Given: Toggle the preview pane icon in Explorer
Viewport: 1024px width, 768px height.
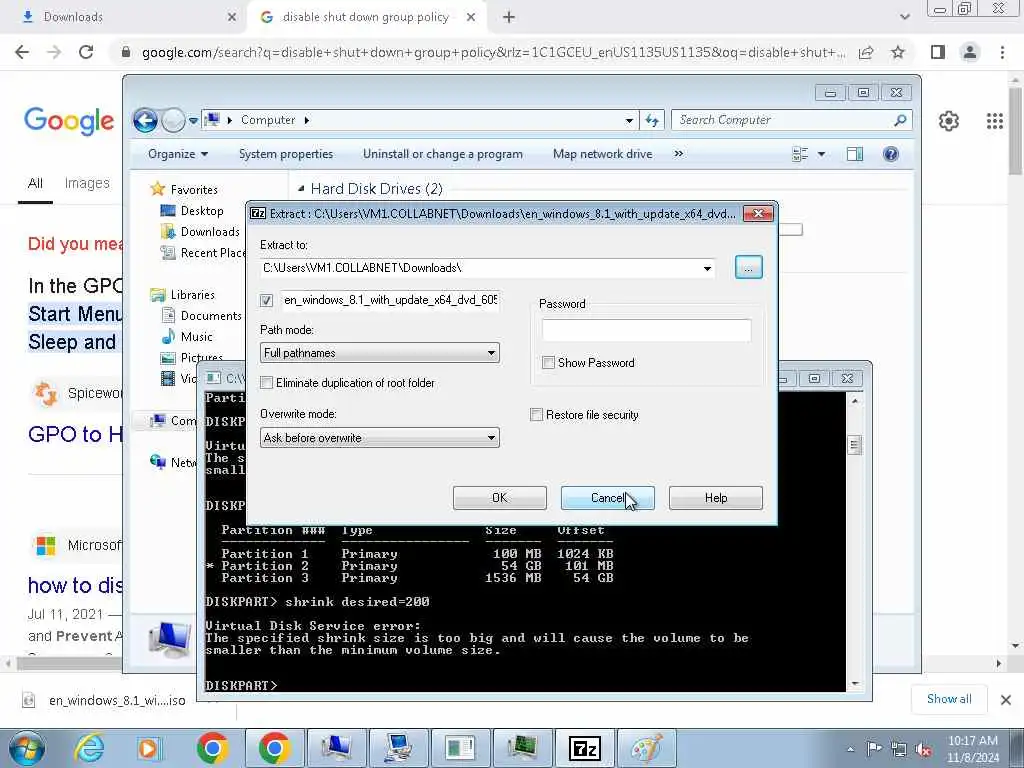Looking at the screenshot, I should [855, 154].
